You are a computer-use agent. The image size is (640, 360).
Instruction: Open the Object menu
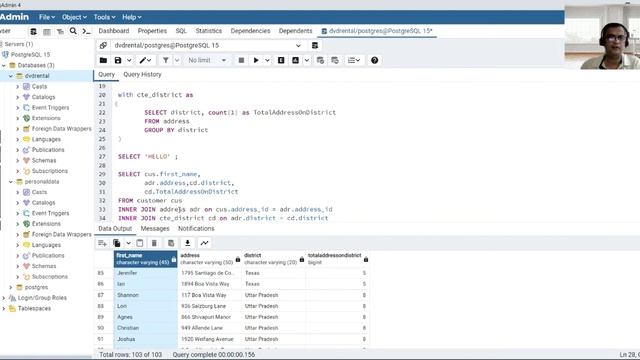pos(74,17)
